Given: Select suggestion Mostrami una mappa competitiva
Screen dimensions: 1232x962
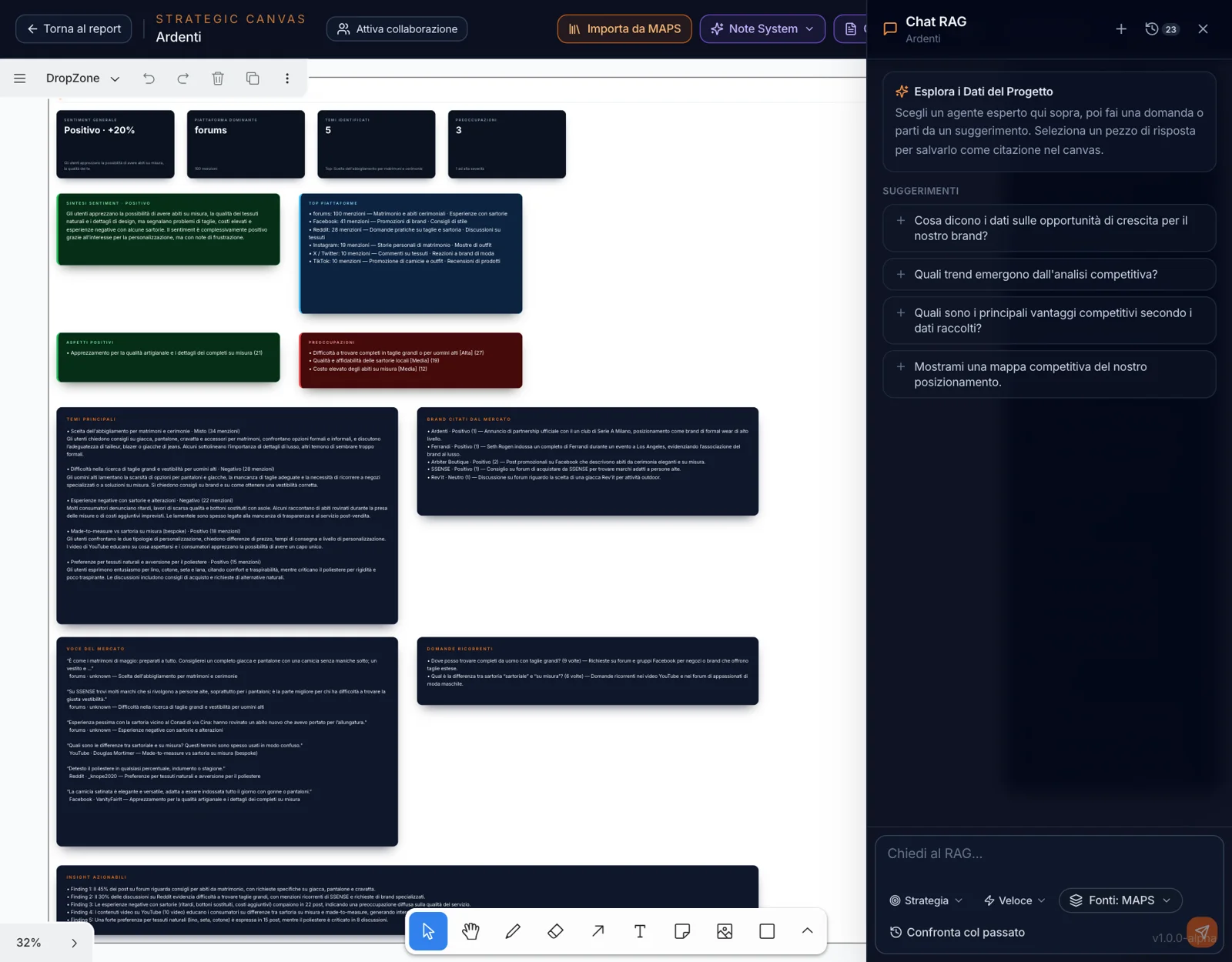Looking at the screenshot, I should tap(1049, 374).
